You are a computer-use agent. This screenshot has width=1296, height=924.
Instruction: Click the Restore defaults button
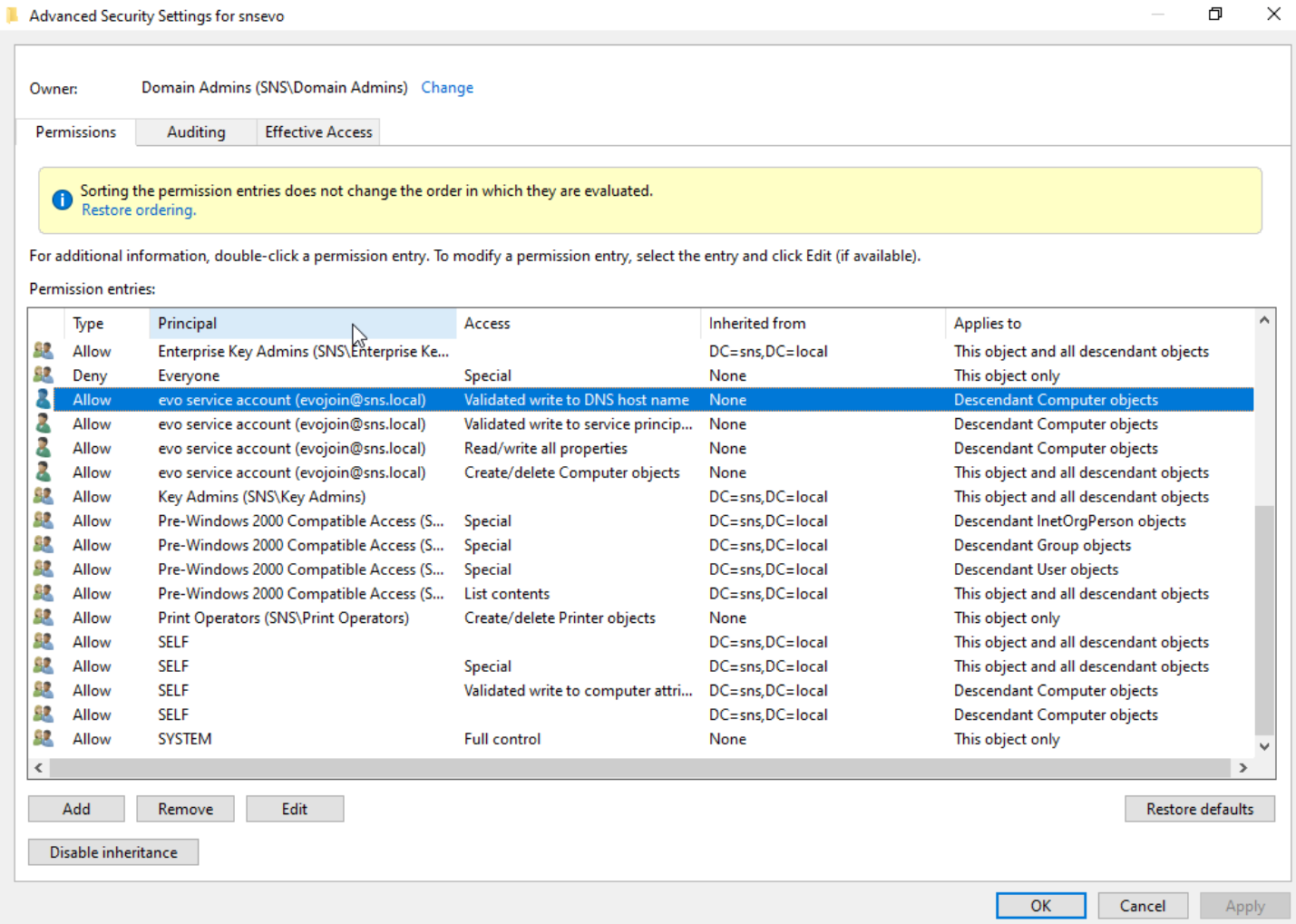click(1200, 809)
